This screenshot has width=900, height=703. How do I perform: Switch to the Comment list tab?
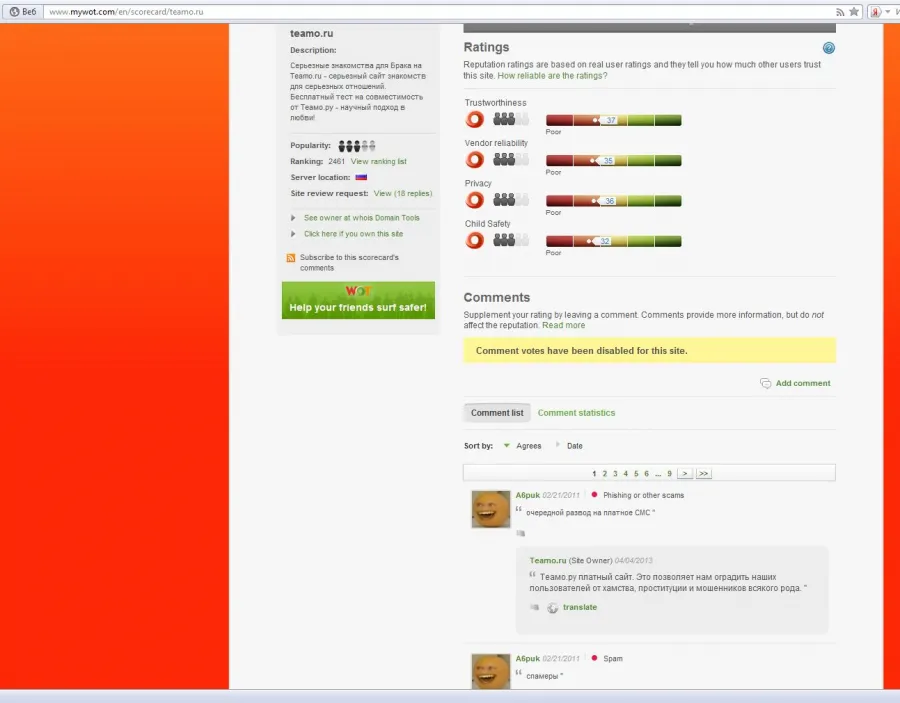pos(497,413)
